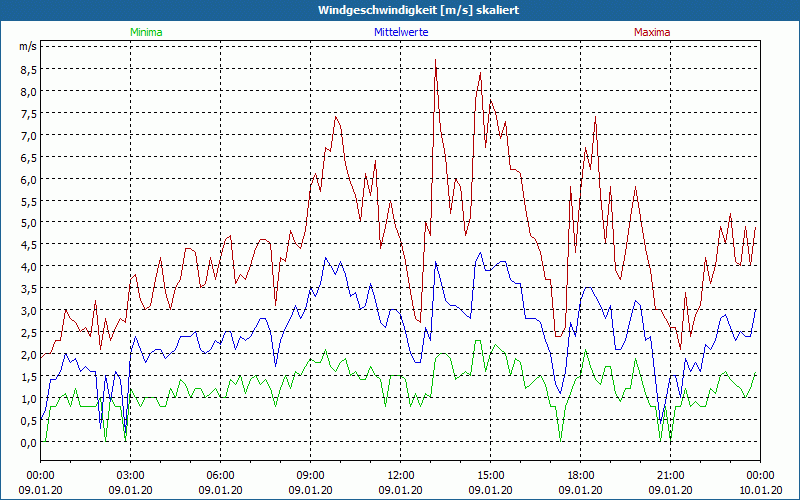Click the m/s unit label on the y-axis

coord(28,46)
